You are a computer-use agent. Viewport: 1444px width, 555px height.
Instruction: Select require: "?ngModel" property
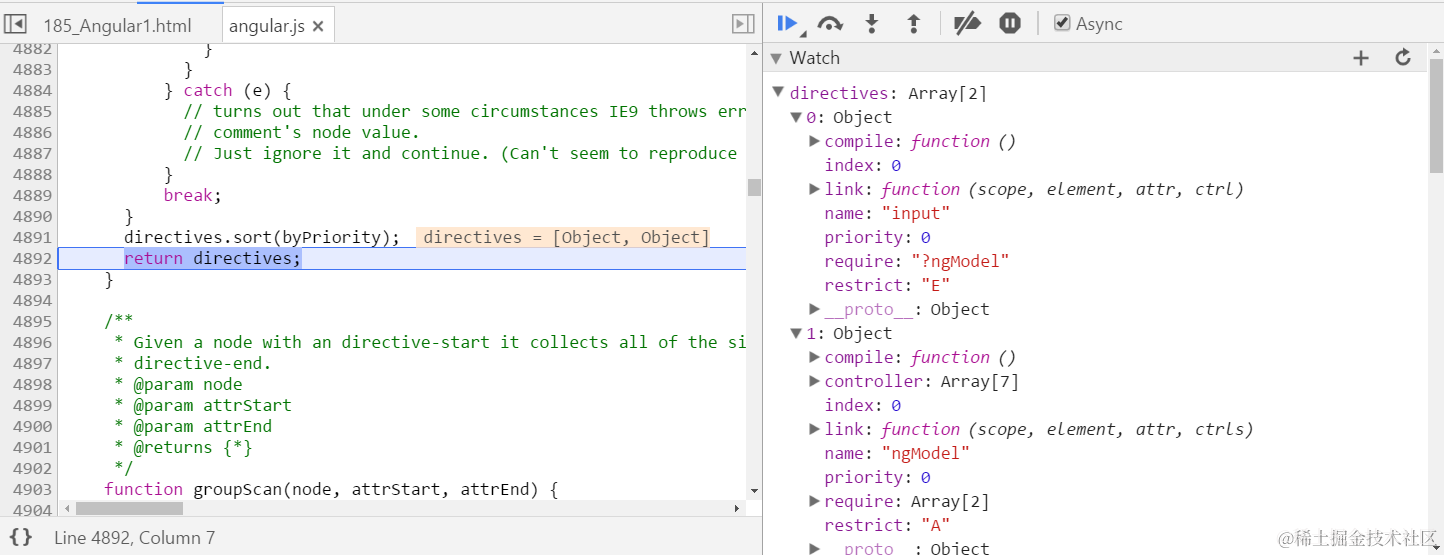coord(917,261)
